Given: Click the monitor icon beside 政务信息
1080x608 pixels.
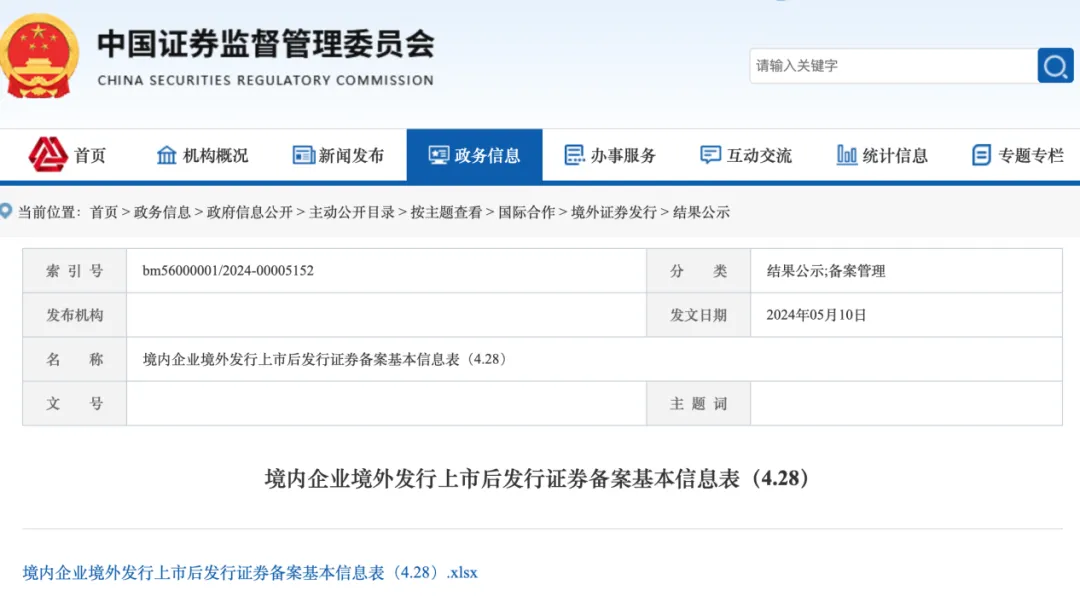Looking at the screenshot, I should 439,155.
